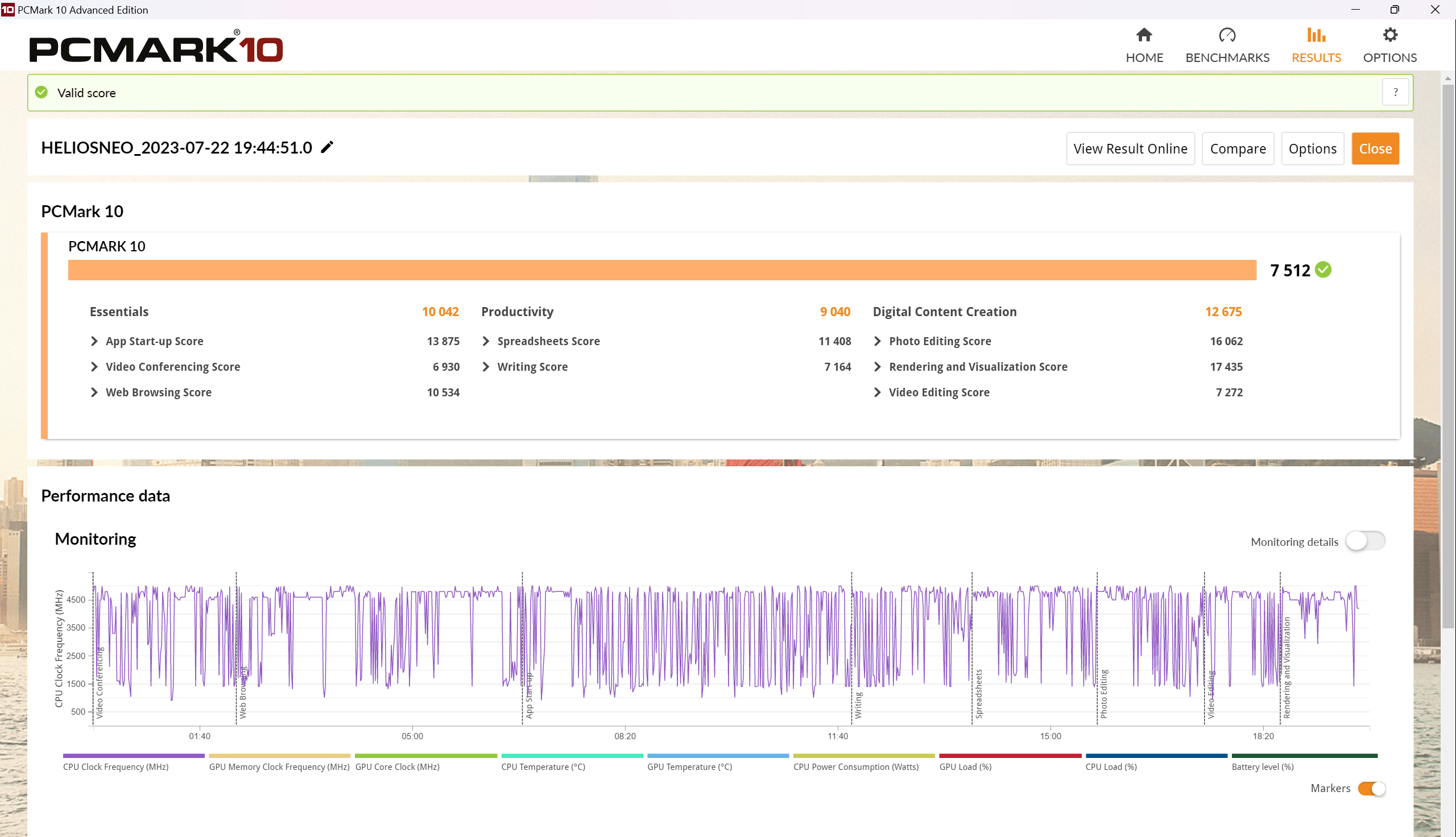Screen dimensions: 1456x837
Task: Expand the Spreadsheets Score details
Action: pos(486,341)
